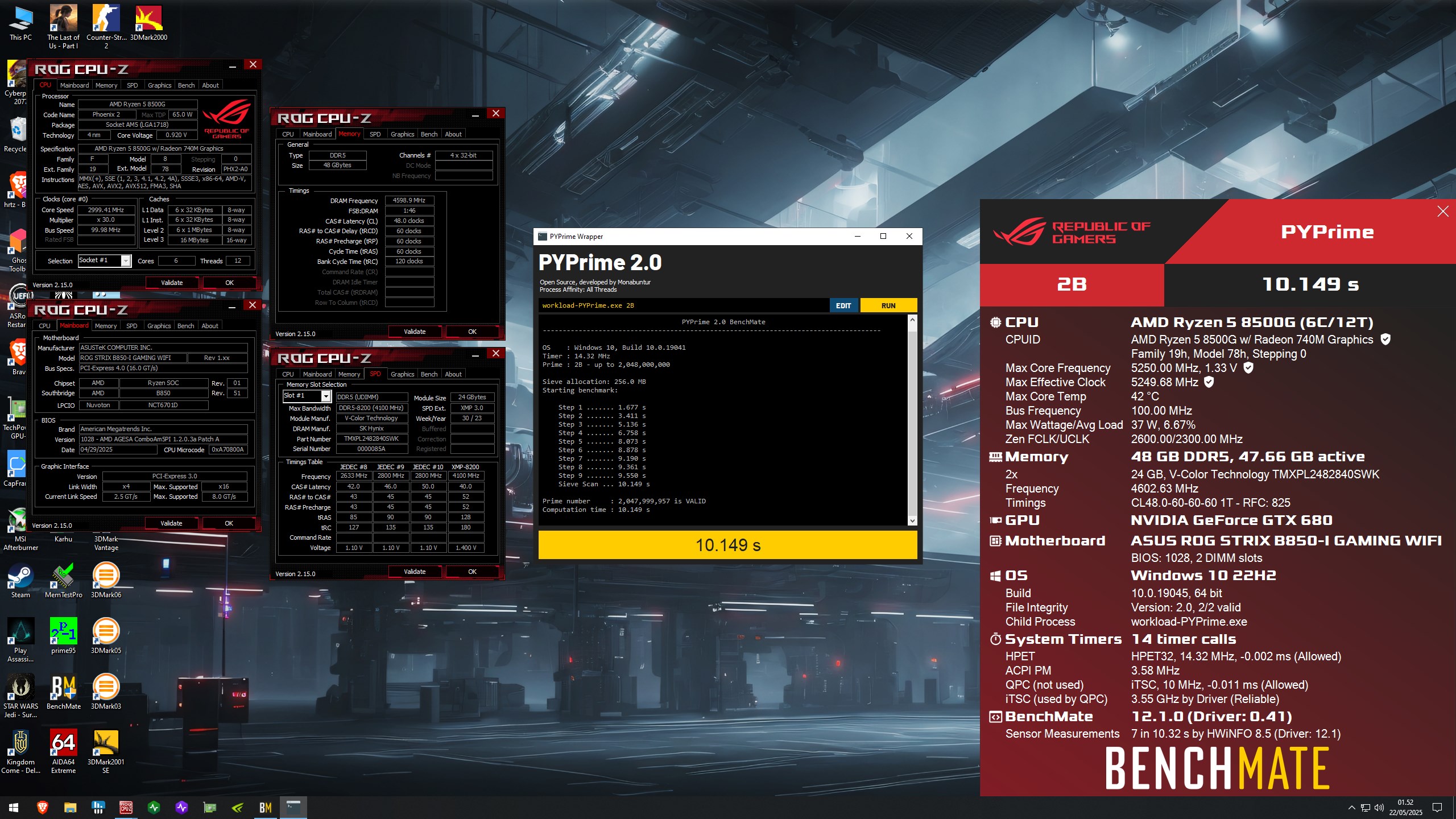Expand the hidden system tray icons chevron
1456x819 pixels.
(1351, 808)
